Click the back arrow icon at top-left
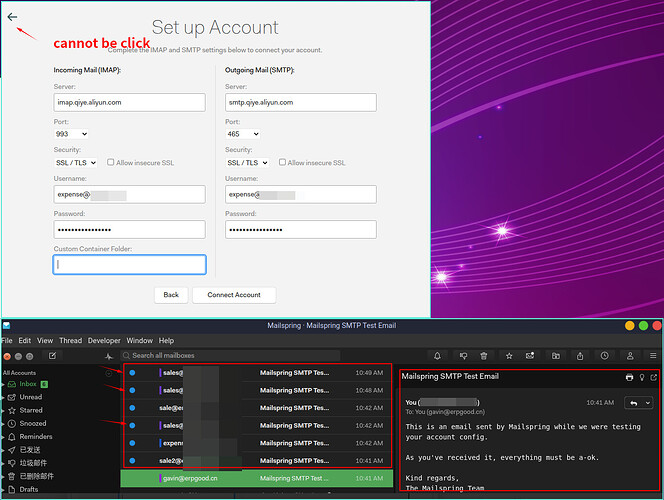This screenshot has width=664, height=500. point(12,17)
